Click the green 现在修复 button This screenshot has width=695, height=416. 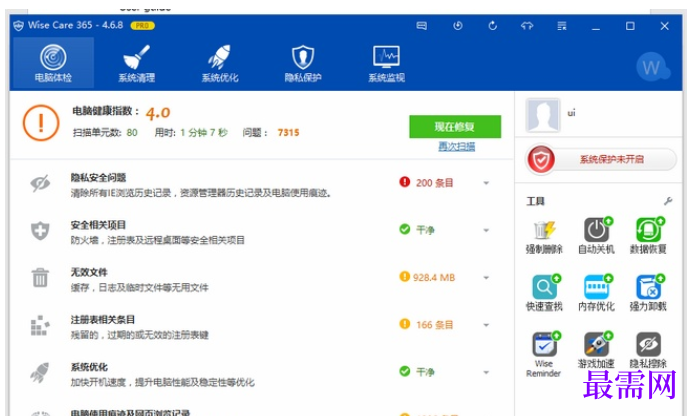(x=455, y=127)
